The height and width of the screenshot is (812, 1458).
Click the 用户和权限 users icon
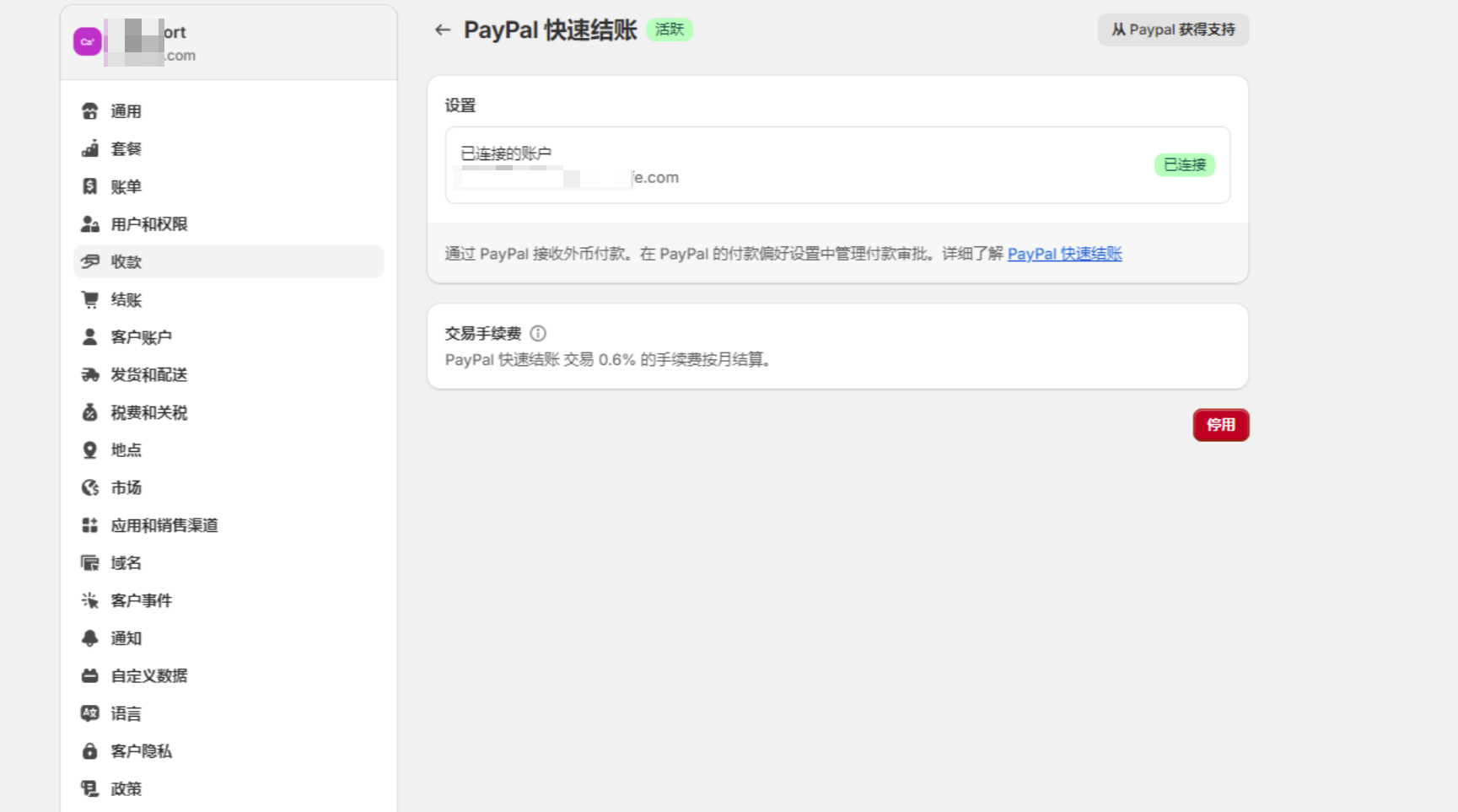(x=90, y=224)
